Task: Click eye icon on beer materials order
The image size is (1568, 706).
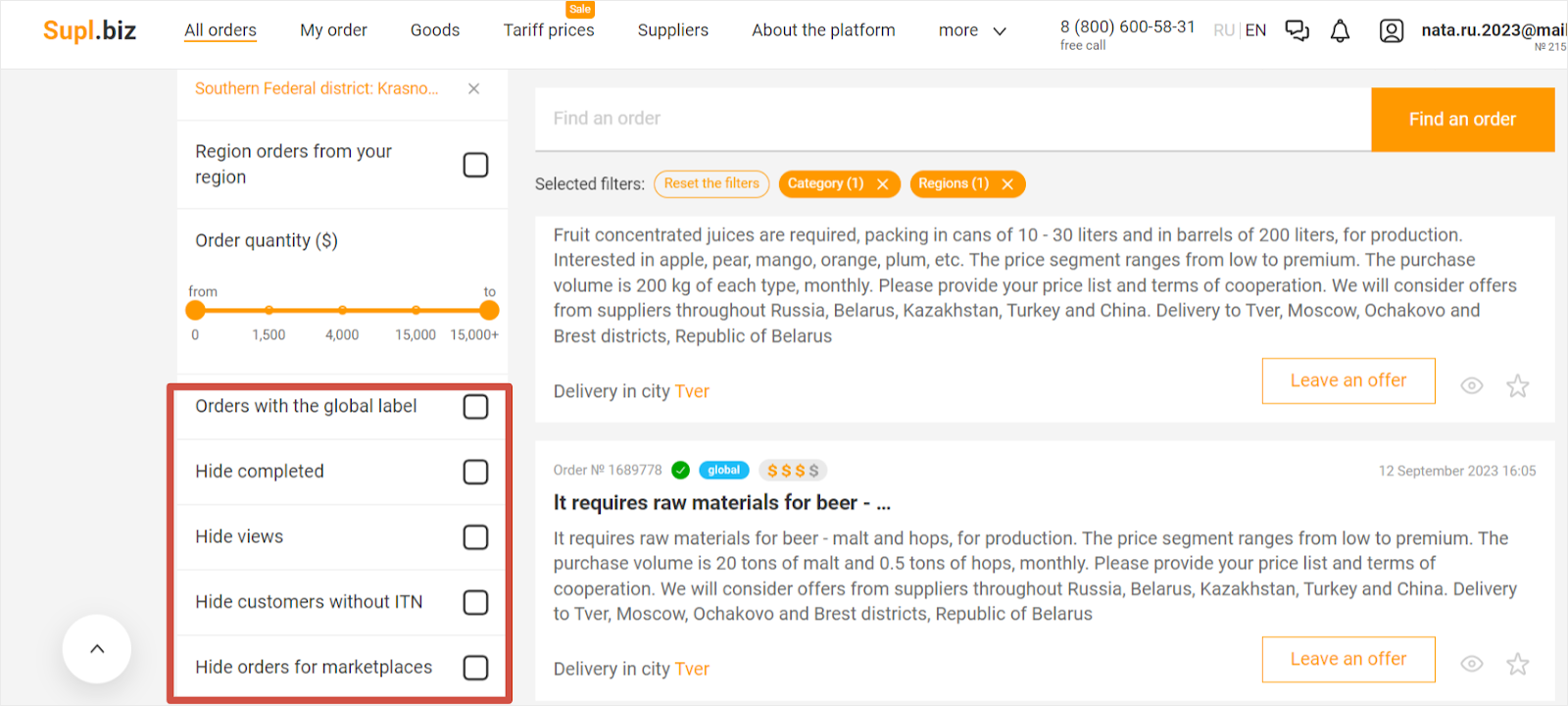Action: [x=1471, y=665]
